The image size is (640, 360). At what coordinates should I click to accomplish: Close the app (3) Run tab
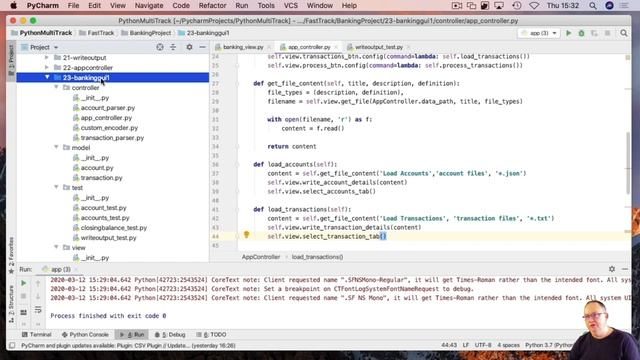(76, 269)
